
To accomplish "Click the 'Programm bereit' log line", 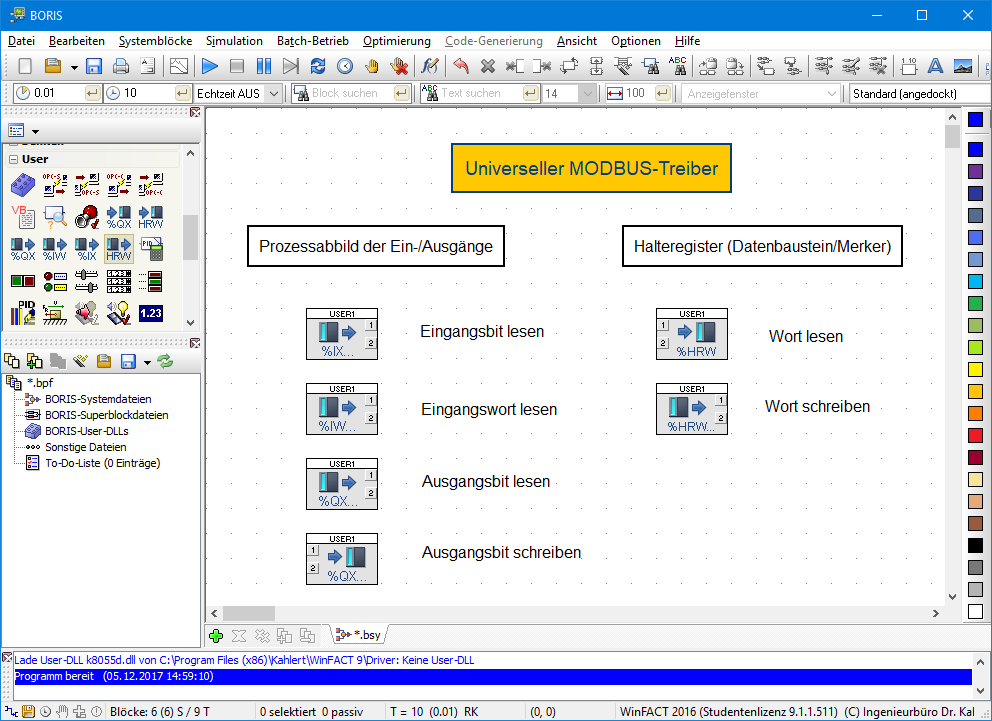I will (x=493, y=676).
